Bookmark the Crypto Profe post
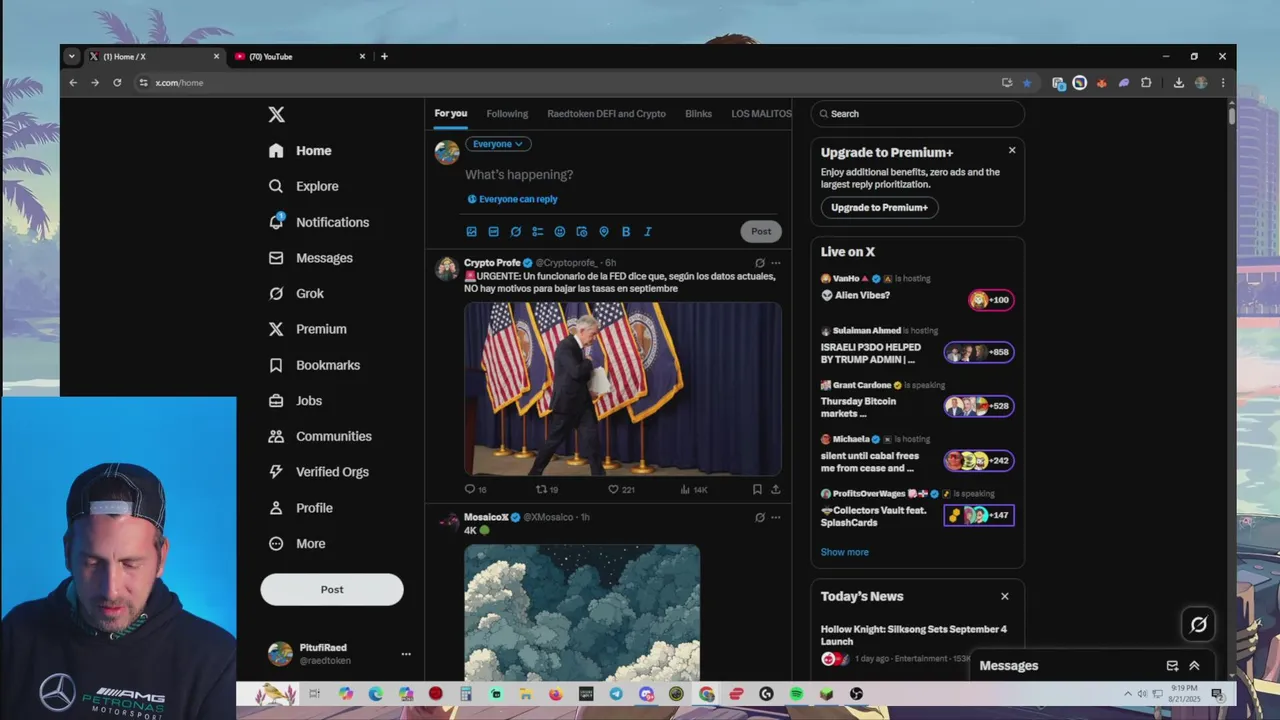 [x=757, y=489]
